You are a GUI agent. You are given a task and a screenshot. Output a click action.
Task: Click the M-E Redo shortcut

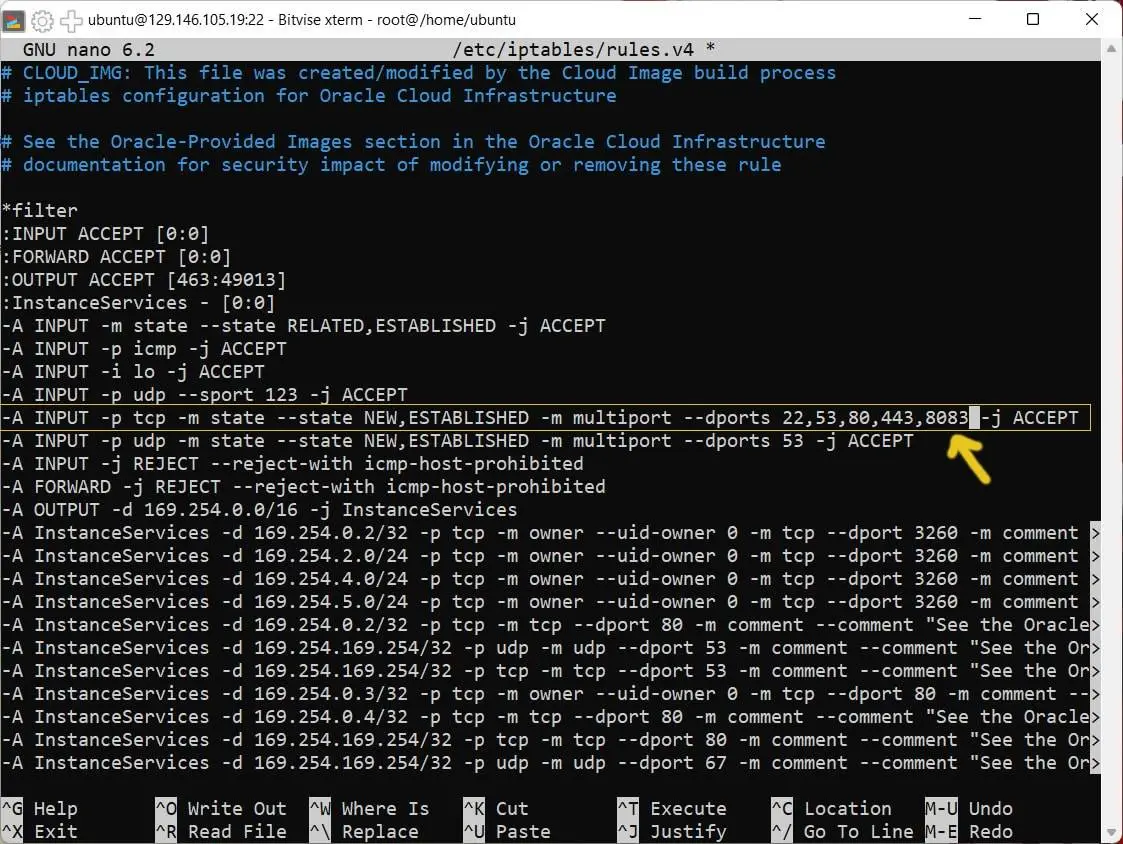(x=969, y=832)
